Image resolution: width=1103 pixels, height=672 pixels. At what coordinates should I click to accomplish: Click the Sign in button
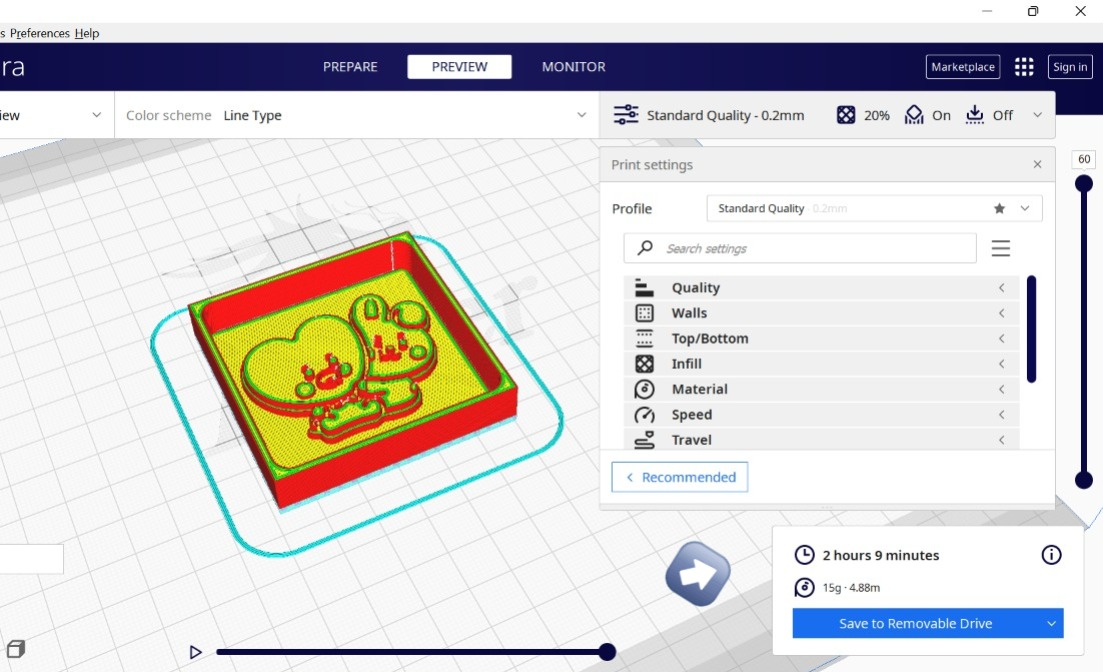click(x=1070, y=67)
